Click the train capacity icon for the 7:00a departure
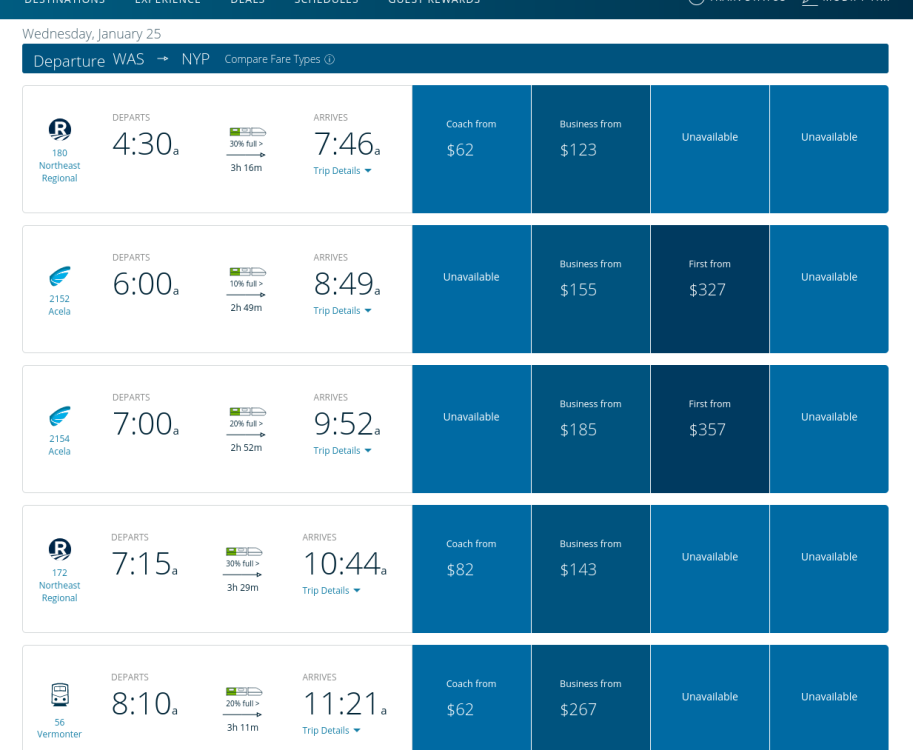913x750 pixels. tap(247, 411)
